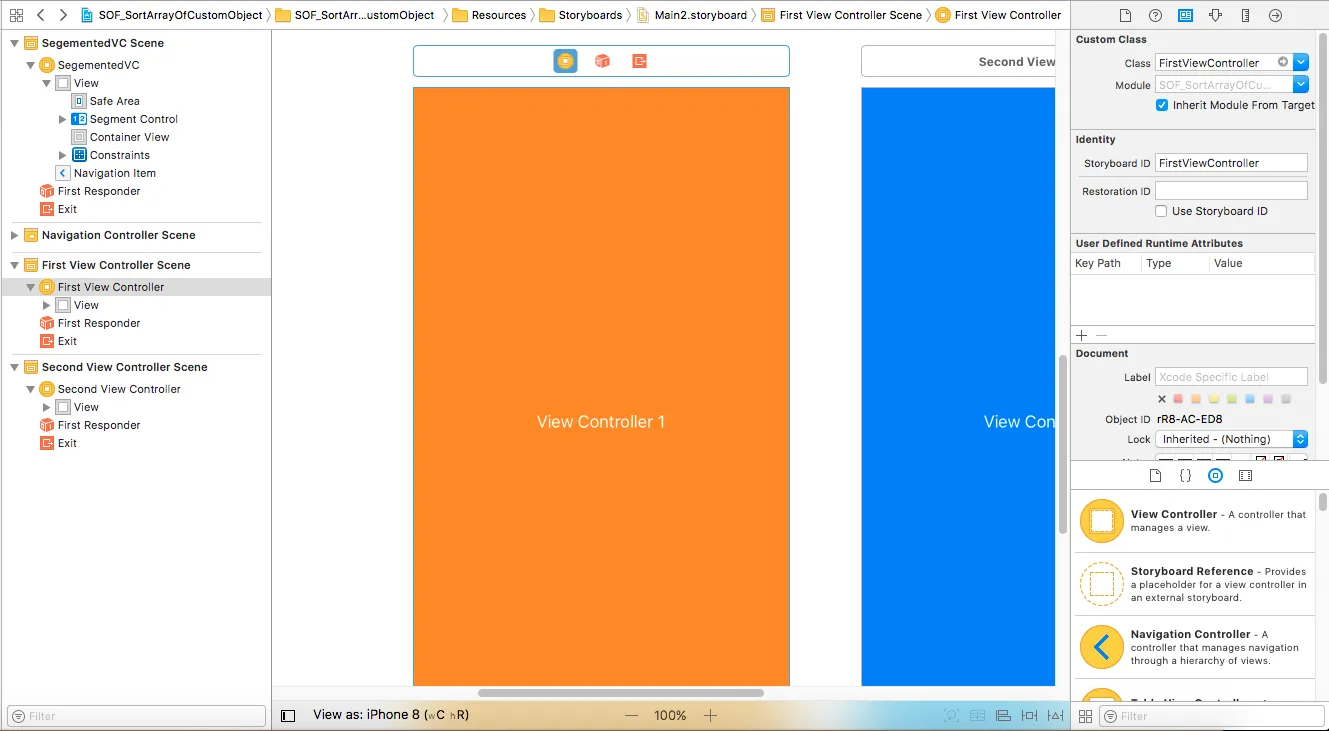Add a user defined runtime attribute
Viewport: 1329px width, 731px height.
click(1081, 335)
